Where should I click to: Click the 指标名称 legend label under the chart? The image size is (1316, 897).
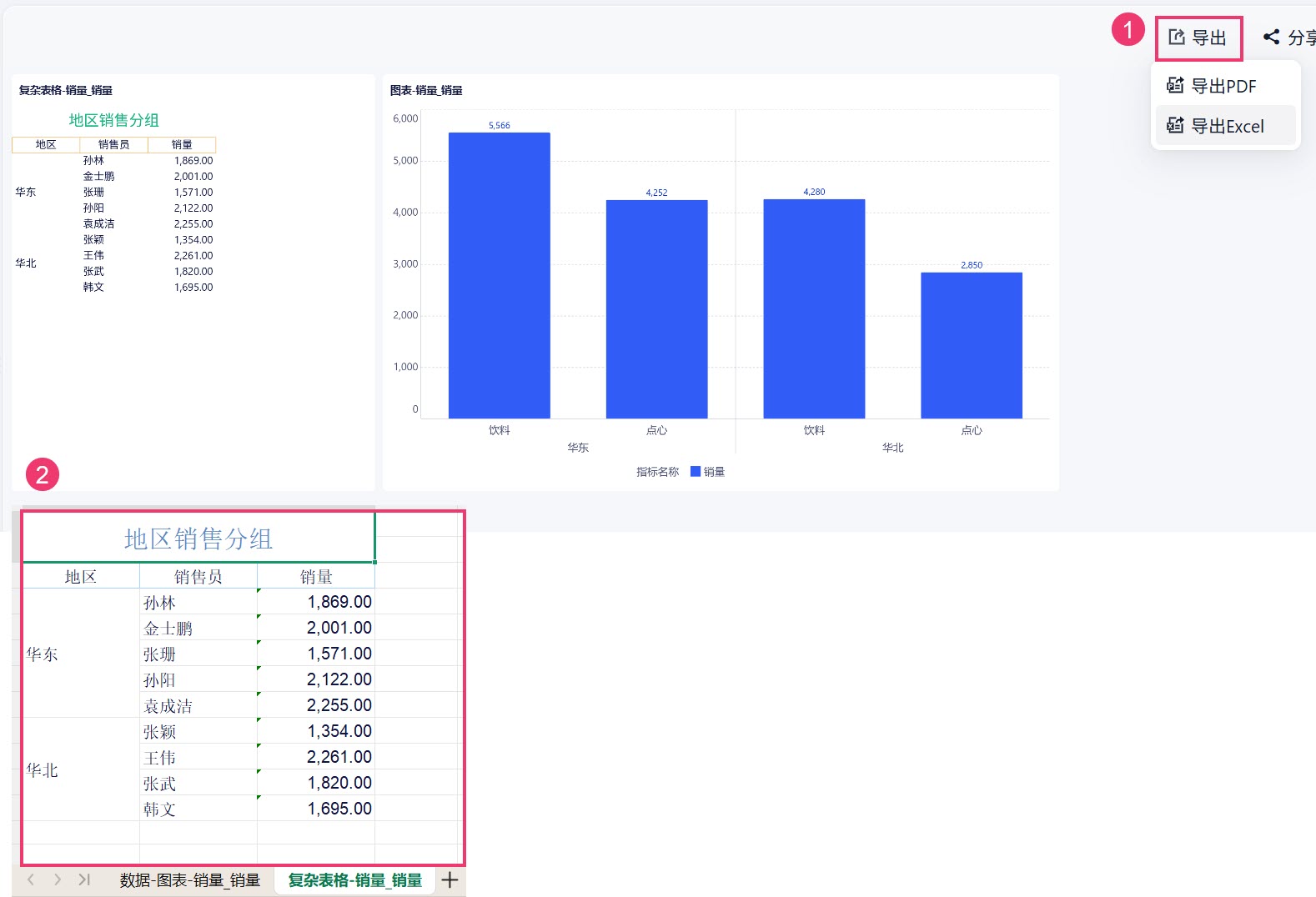658,472
